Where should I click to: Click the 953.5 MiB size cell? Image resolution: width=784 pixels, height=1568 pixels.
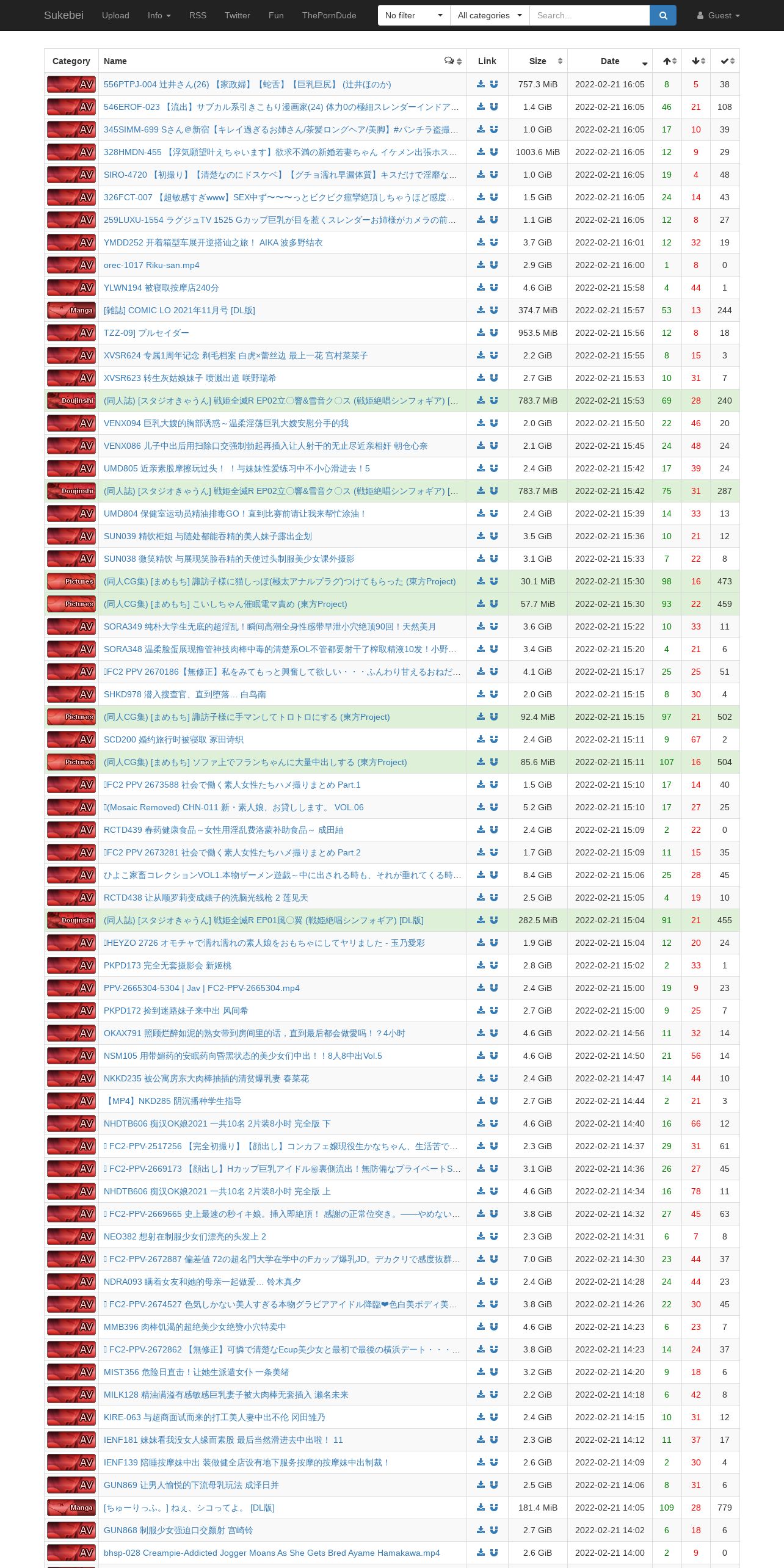point(538,333)
